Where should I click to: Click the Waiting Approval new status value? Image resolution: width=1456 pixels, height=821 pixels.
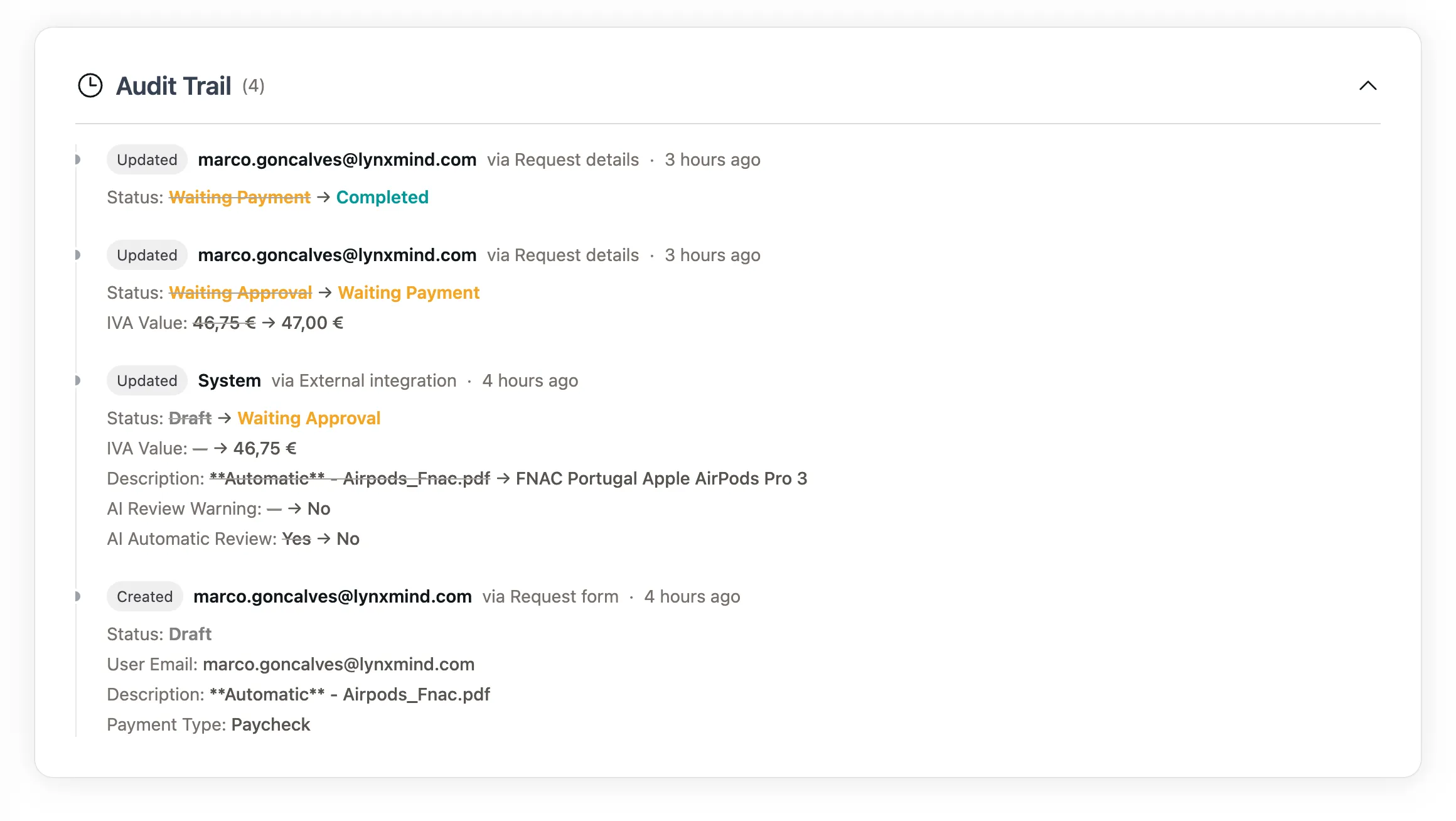tap(309, 419)
